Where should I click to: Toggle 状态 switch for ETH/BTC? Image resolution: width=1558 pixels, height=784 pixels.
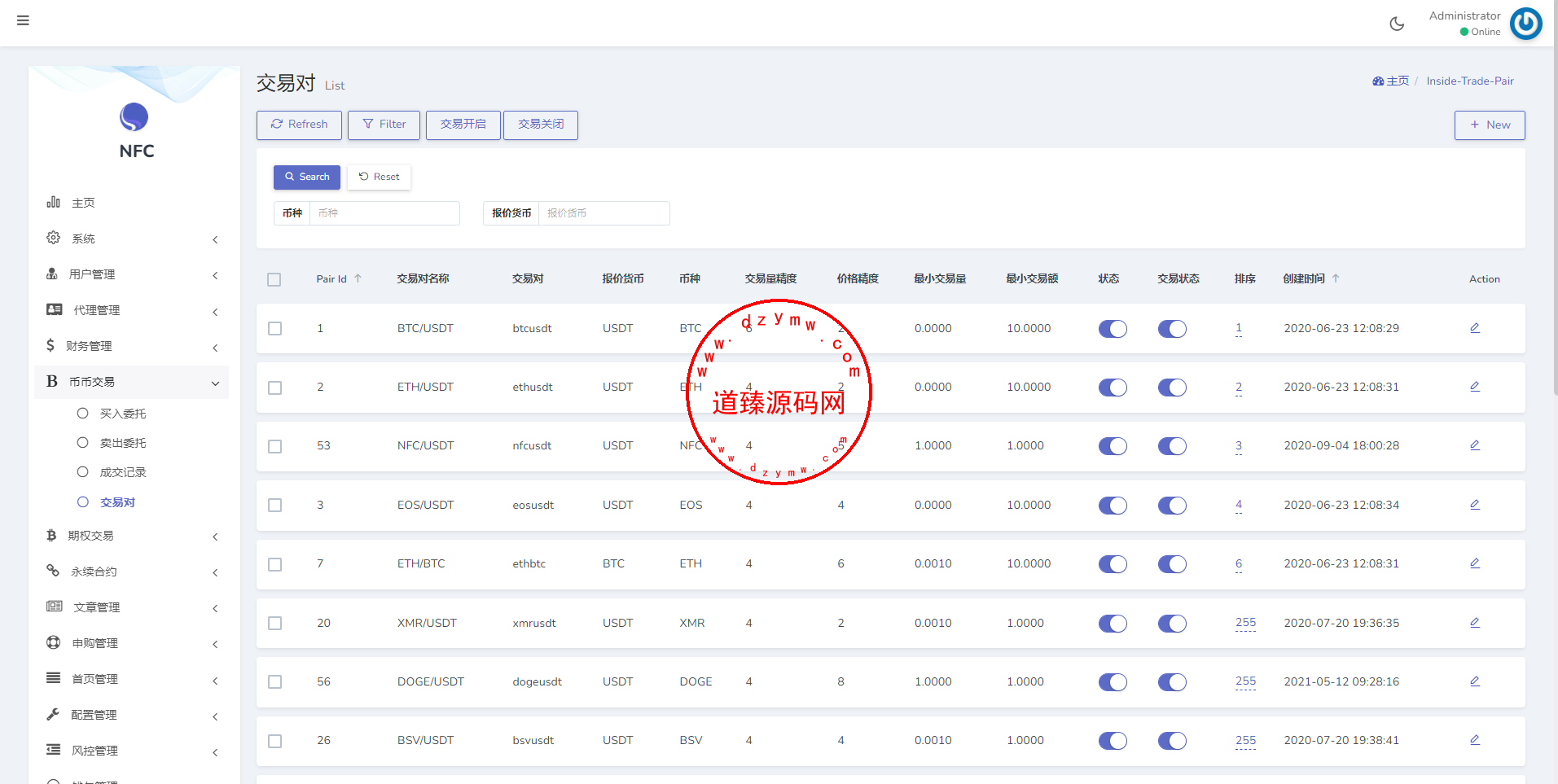pyautogui.click(x=1113, y=564)
